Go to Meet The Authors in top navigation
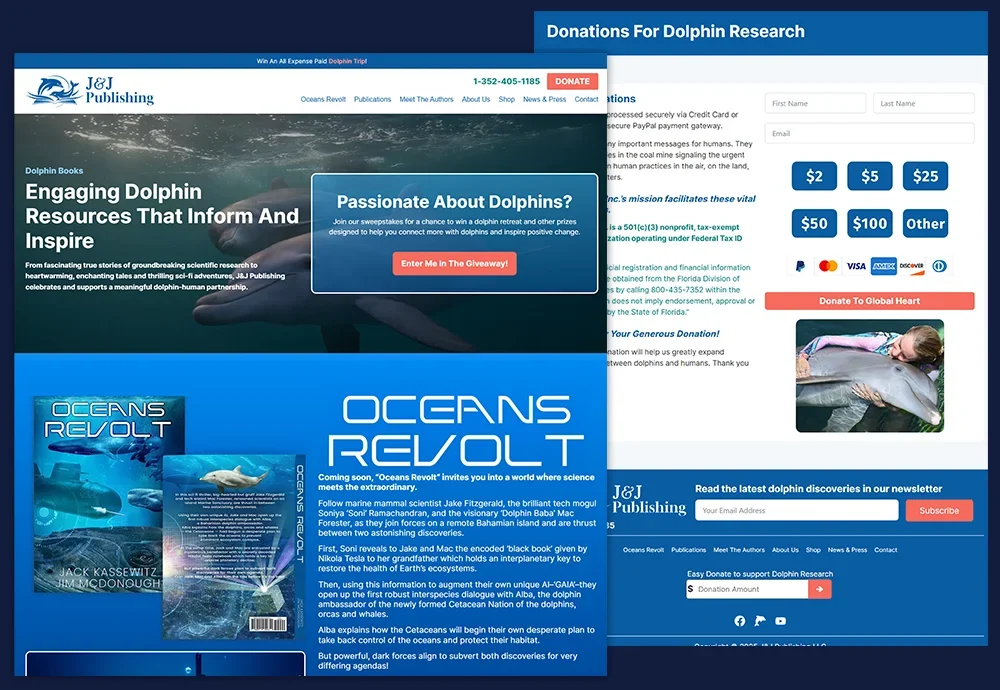 pyautogui.click(x=426, y=99)
